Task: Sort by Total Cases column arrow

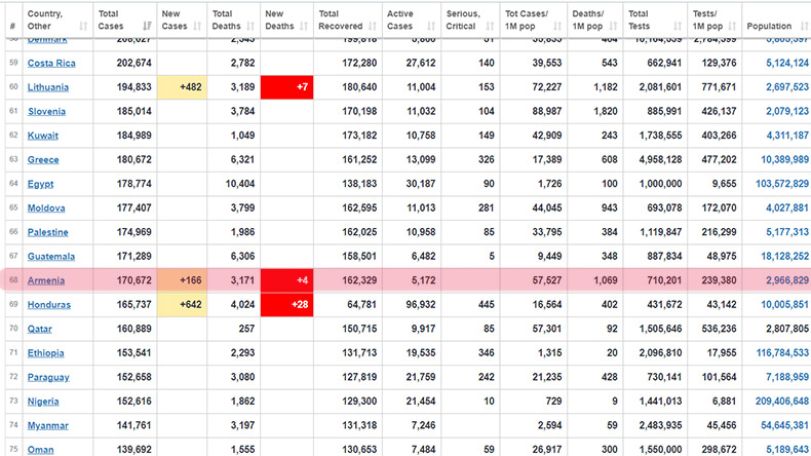Action: (147, 26)
